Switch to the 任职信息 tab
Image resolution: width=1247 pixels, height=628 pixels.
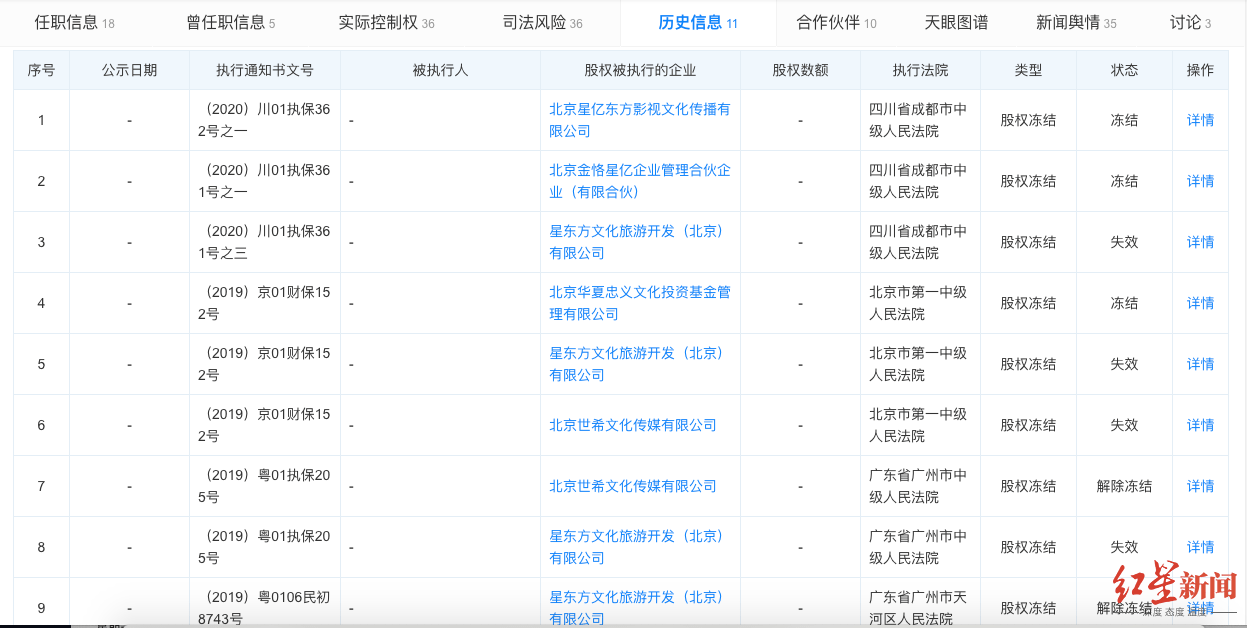click(x=74, y=23)
